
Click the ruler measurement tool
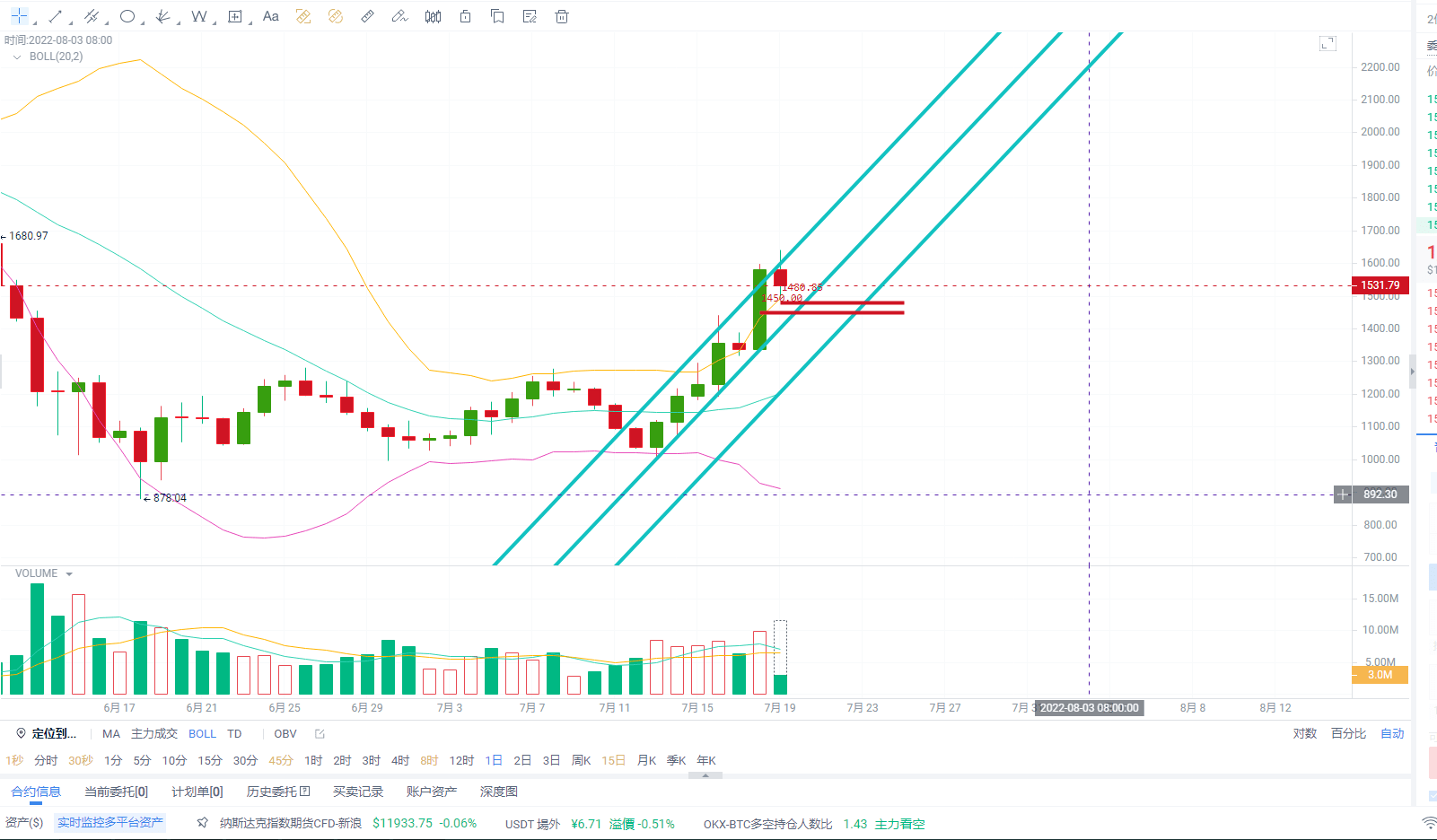[x=368, y=16]
